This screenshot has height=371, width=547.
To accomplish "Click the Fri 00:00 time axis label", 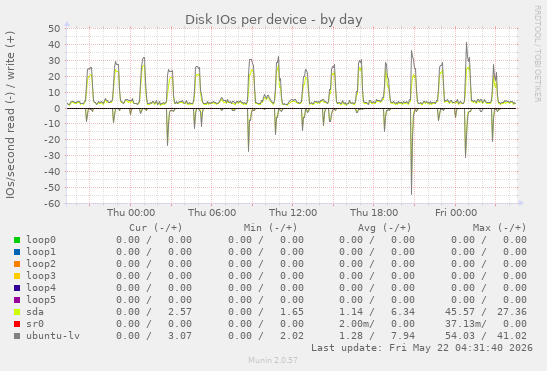I will click(456, 213).
